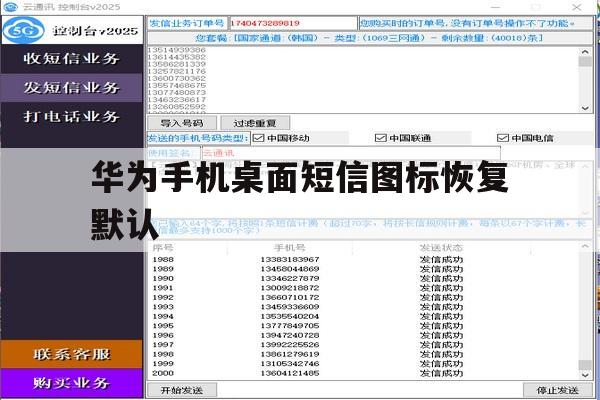Open 购买业务 purchase page

72,383
